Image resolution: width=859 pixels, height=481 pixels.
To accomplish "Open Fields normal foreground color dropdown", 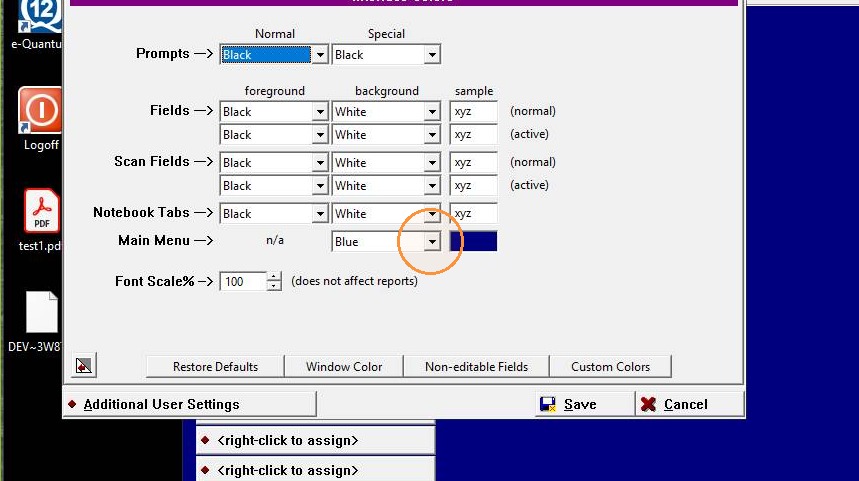I will tap(320, 112).
